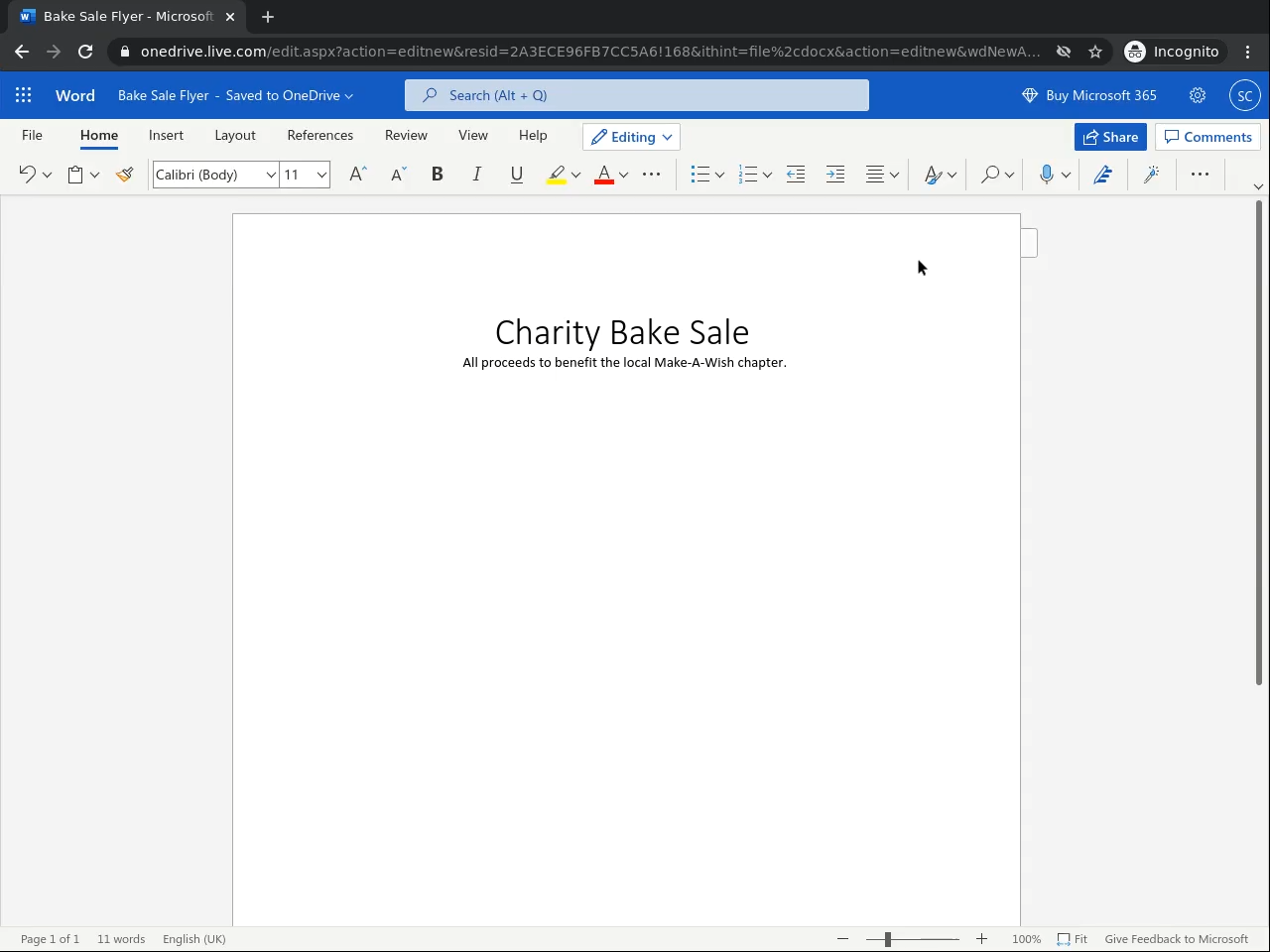Click the Share button

1110,137
